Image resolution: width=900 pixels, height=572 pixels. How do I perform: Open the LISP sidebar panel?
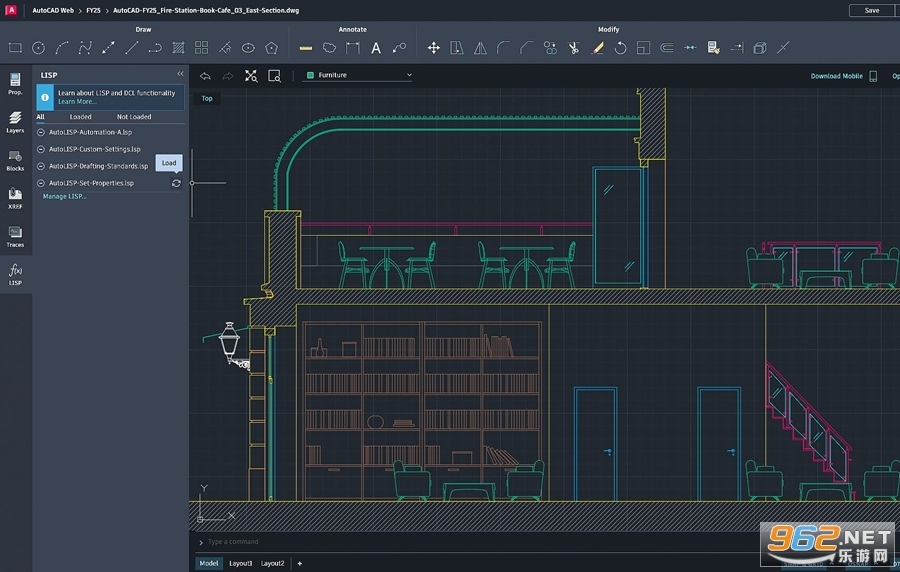point(15,274)
